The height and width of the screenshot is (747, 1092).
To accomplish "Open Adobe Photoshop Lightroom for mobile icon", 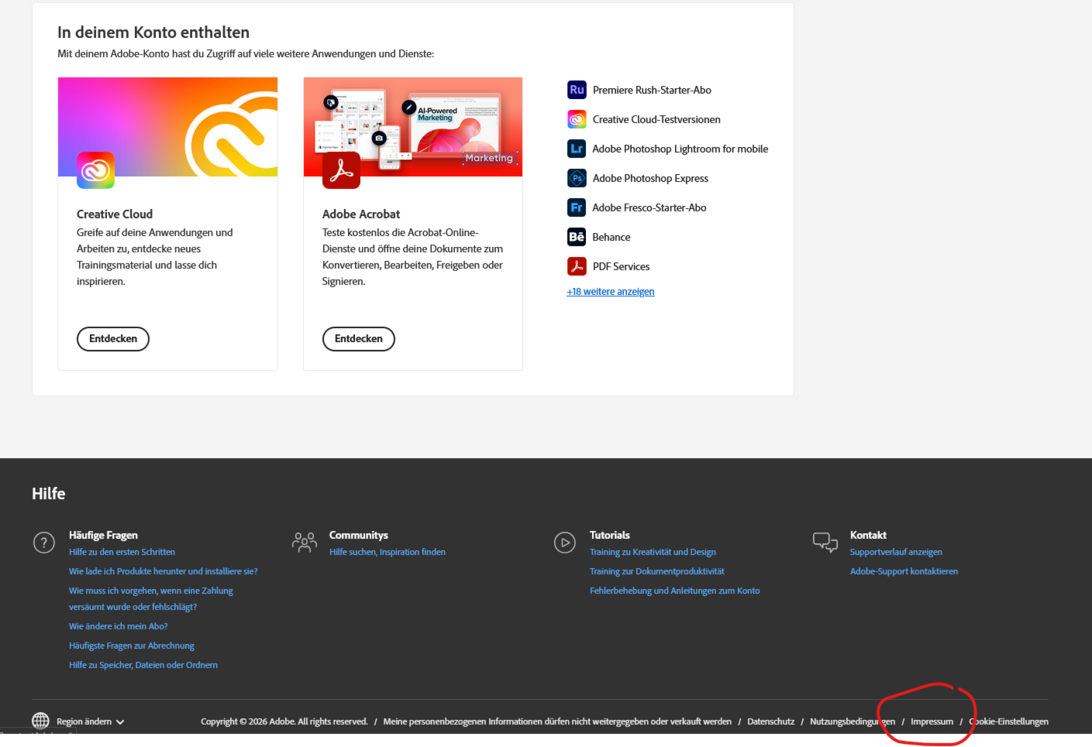I will point(577,148).
